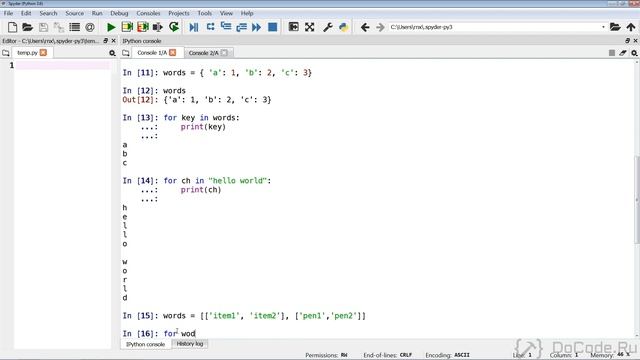Click the In [16] console input line
Viewport: 640px width, 360px height.
coord(378,333)
